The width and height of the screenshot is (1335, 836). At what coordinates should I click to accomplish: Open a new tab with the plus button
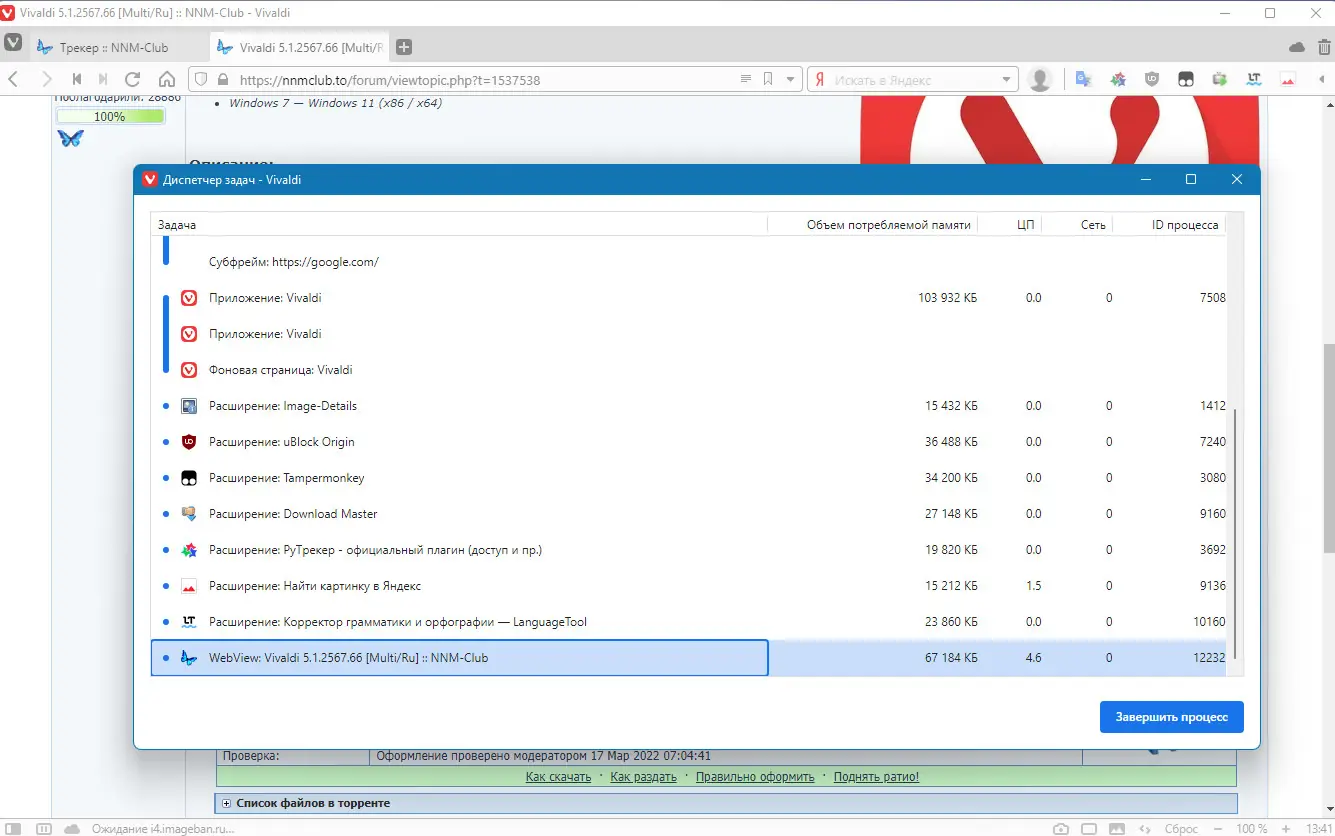pos(404,47)
